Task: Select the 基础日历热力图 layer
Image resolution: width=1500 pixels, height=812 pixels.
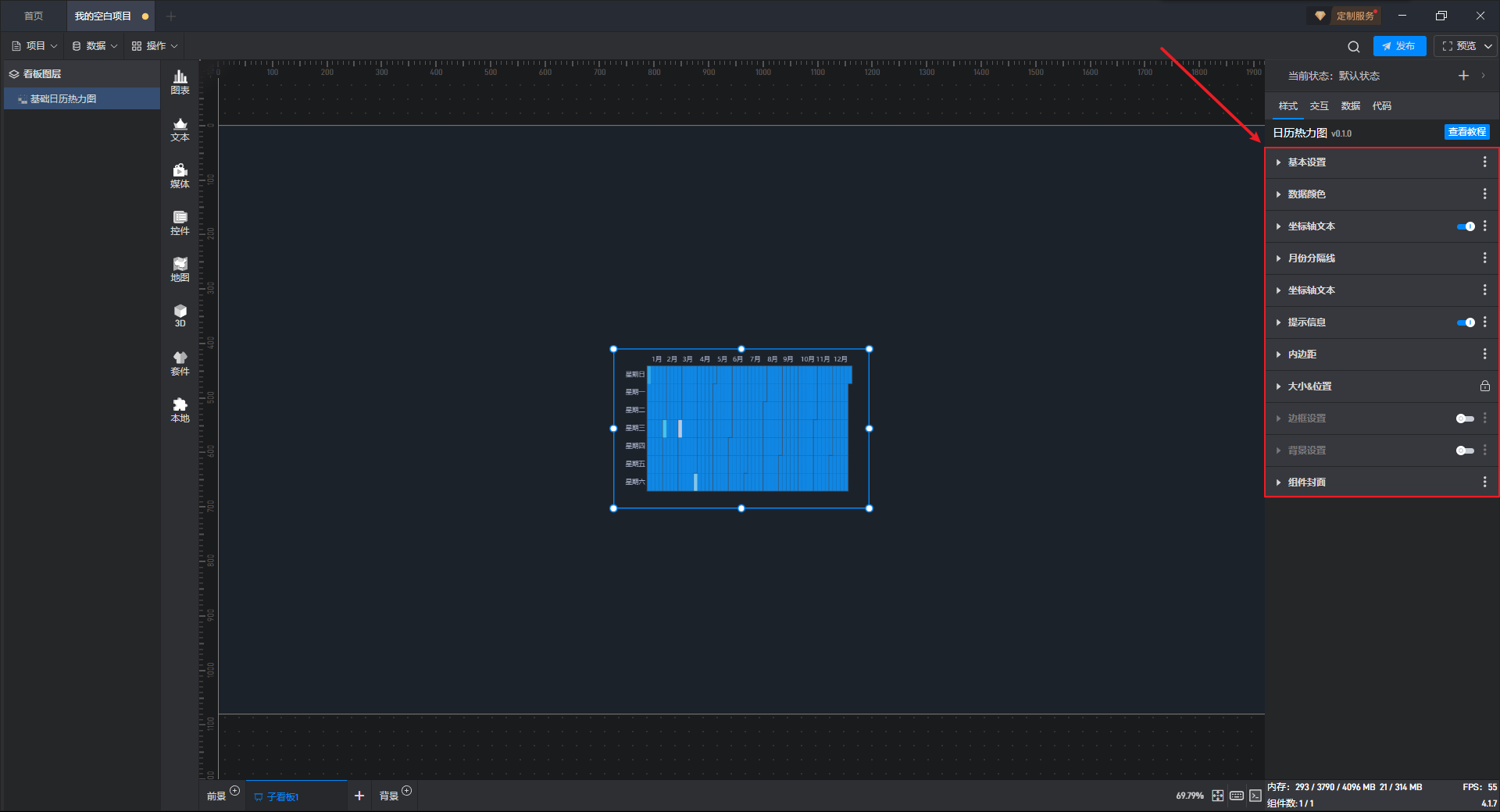Action: tap(63, 99)
